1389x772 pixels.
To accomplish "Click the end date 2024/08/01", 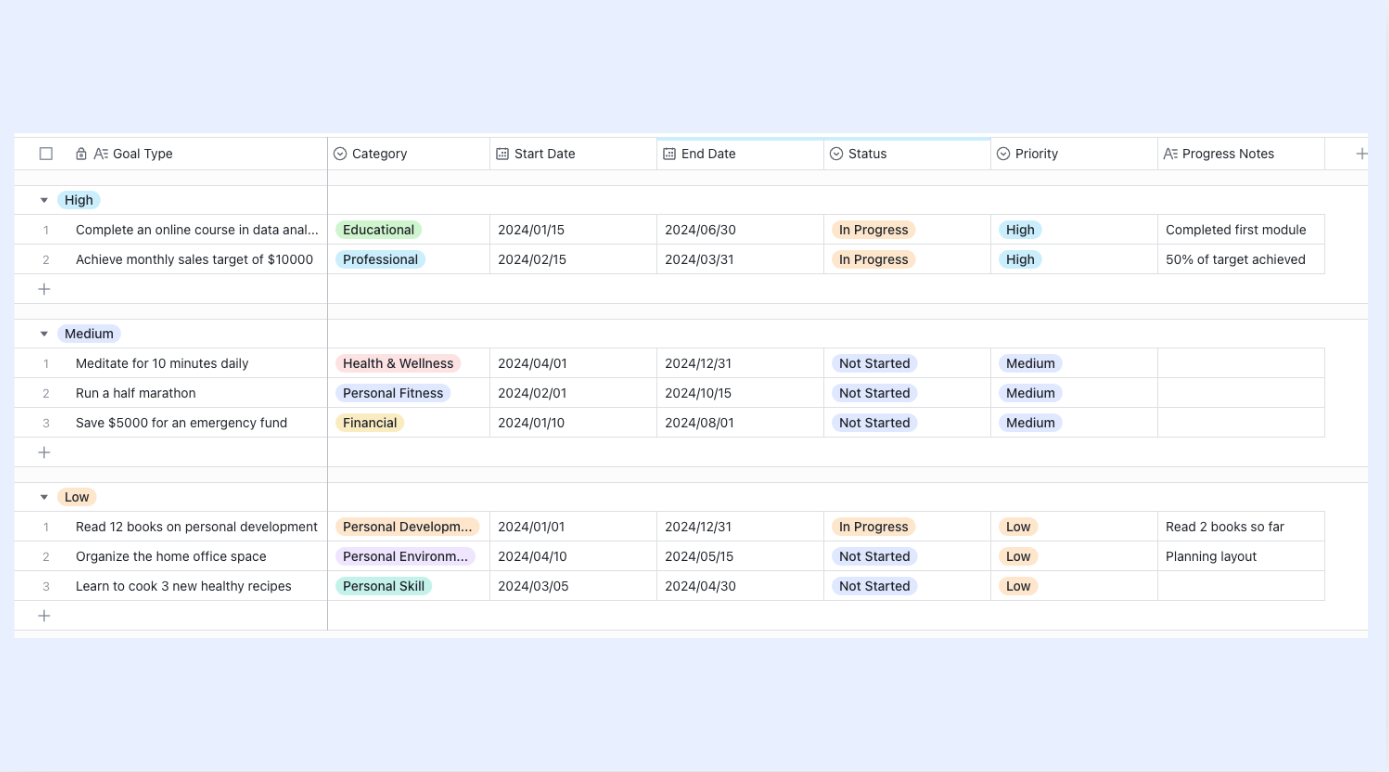I will 699,423.
